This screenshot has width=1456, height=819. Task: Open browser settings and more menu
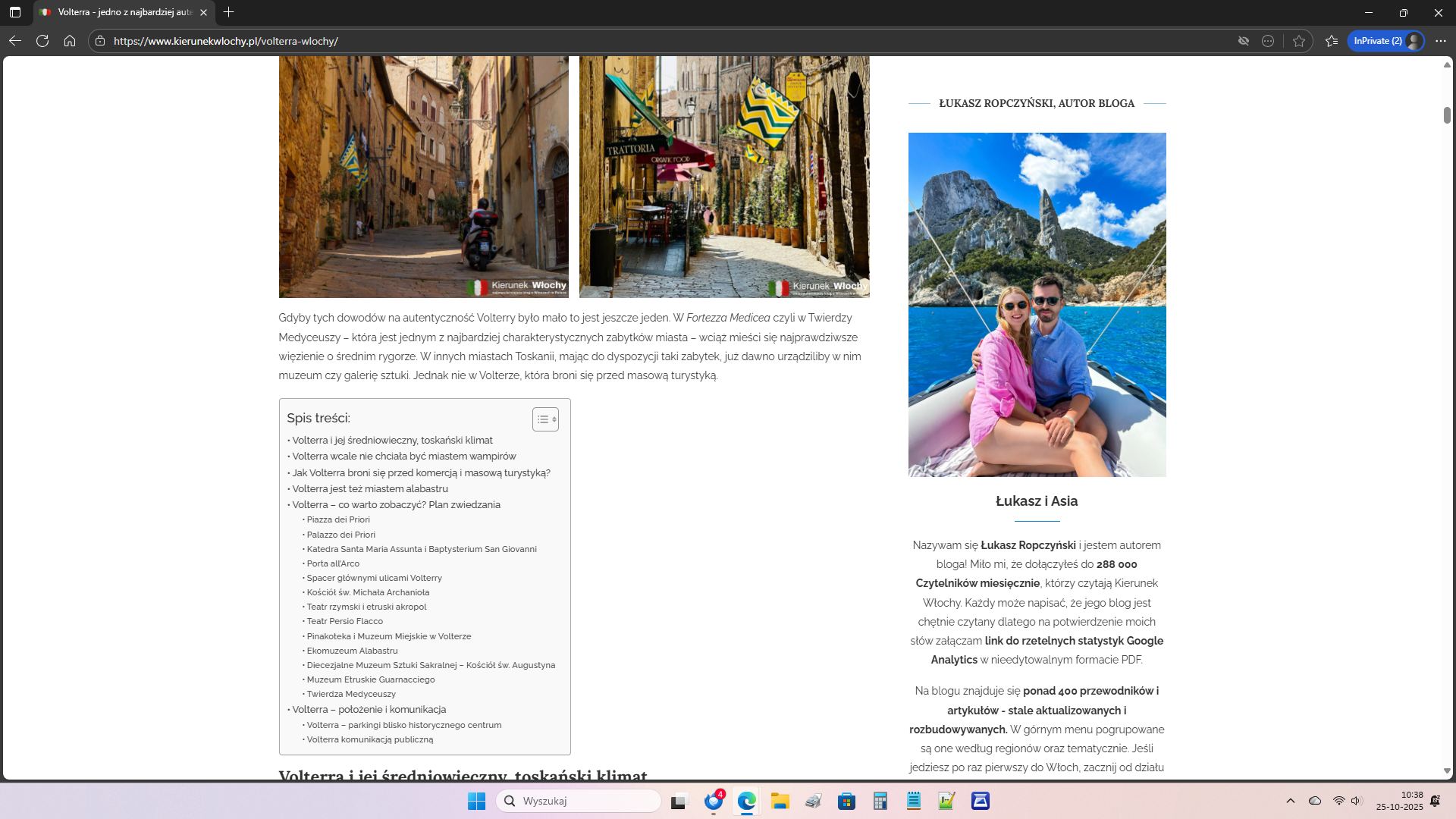coord(1441,41)
